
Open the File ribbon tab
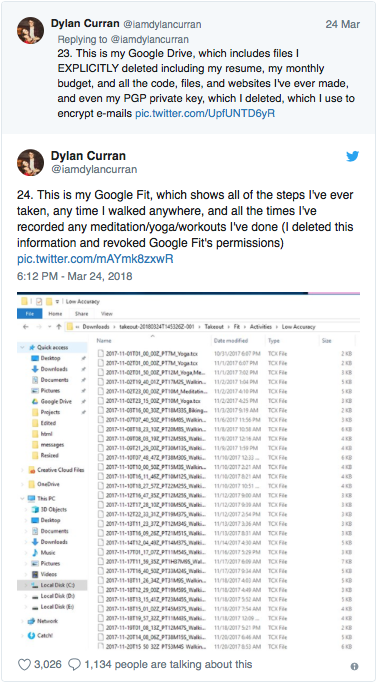pos(30,314)
